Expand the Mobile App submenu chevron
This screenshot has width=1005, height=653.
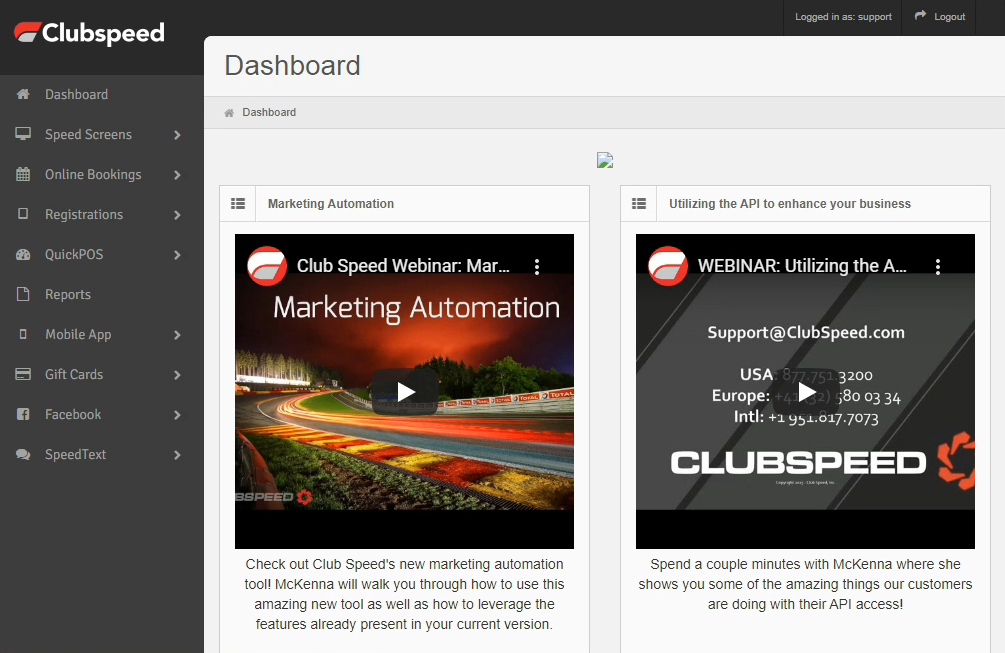[x=178, y=335]
